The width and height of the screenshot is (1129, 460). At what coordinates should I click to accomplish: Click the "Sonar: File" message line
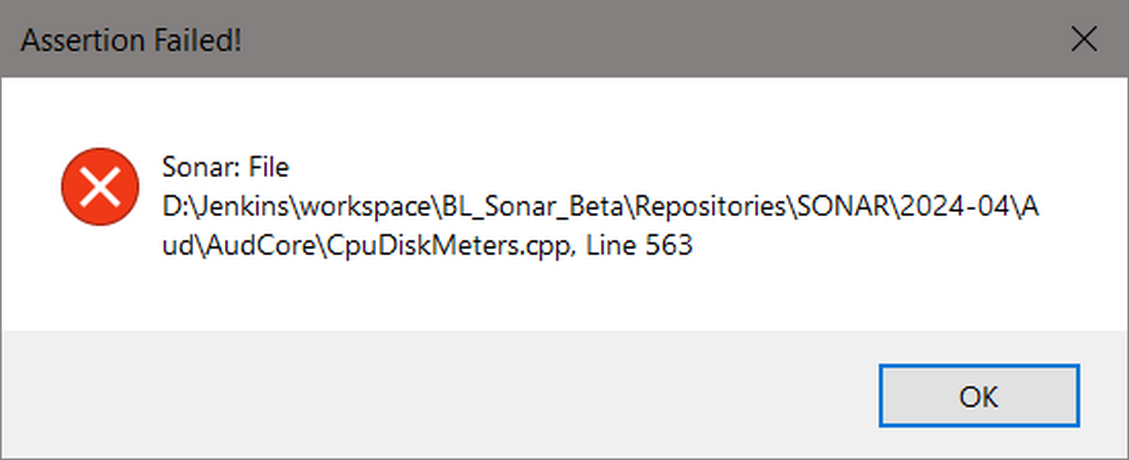pyautogui.click(x=224, y=166)
